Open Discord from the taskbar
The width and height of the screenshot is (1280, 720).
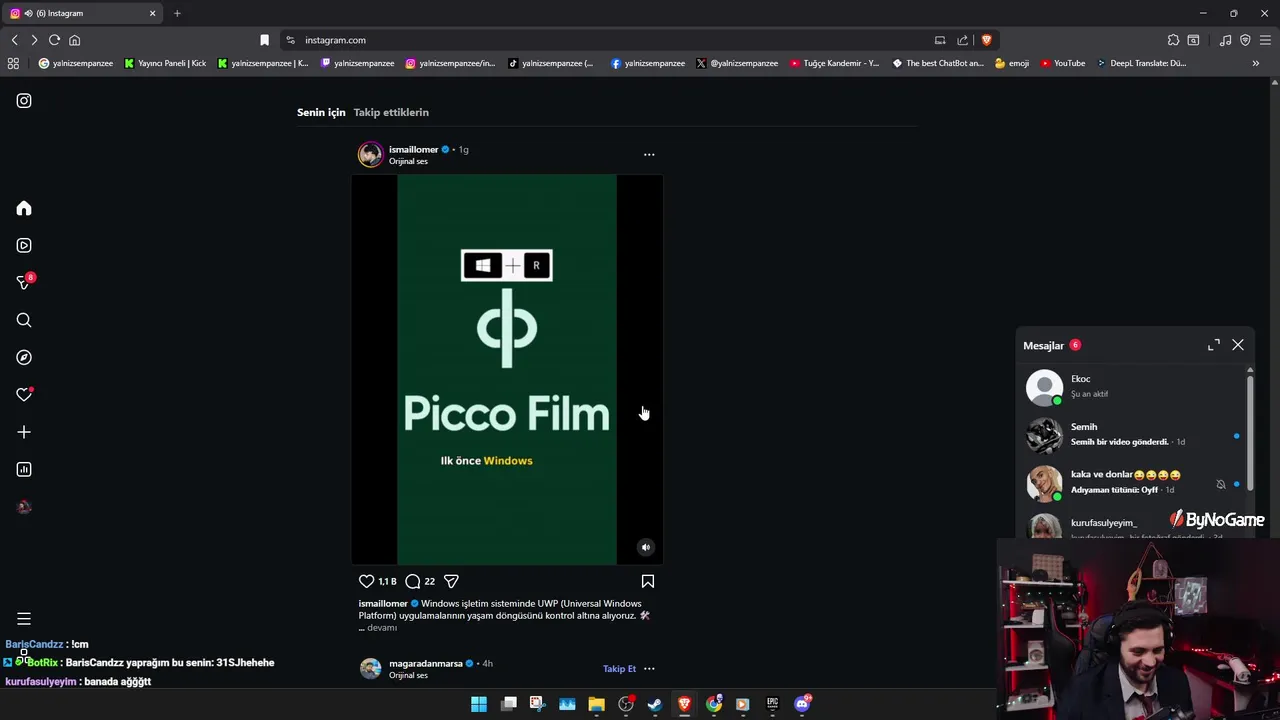802,704
